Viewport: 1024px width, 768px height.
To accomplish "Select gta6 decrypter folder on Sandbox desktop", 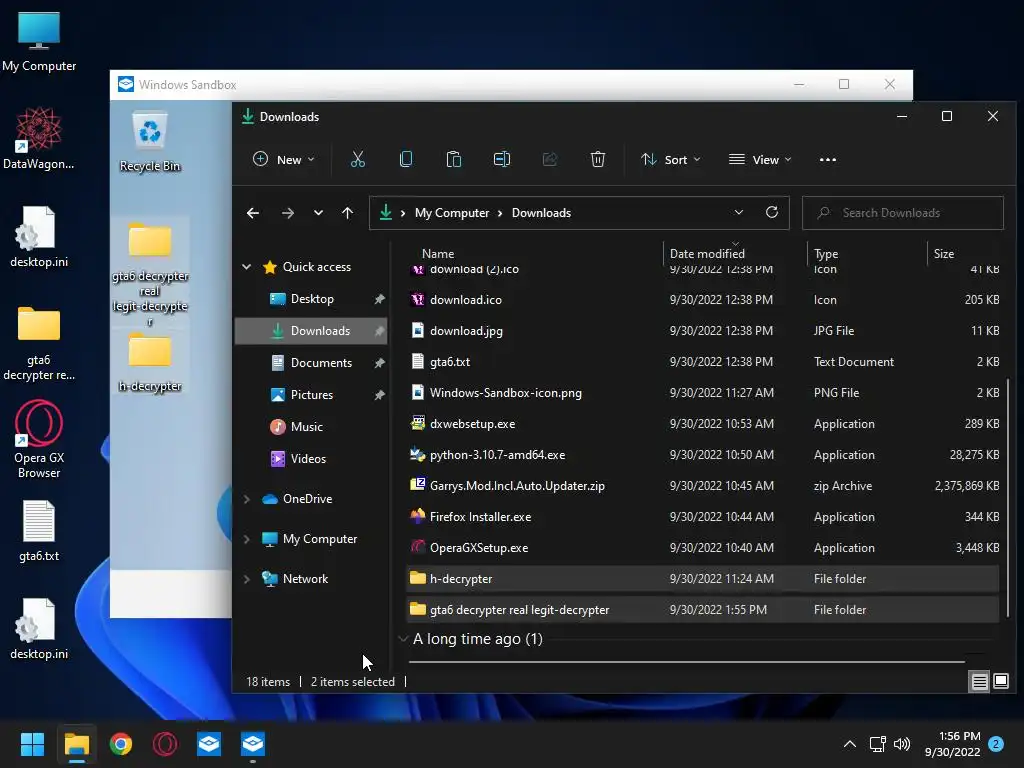I will click(x=150, y=273).
